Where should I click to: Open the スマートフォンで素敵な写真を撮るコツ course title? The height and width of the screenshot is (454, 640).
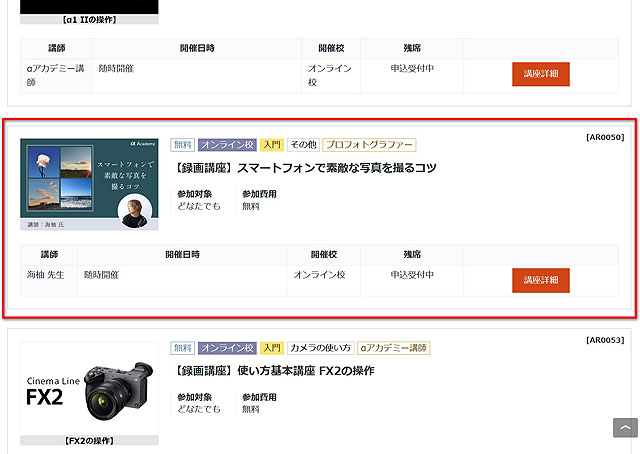305,167
